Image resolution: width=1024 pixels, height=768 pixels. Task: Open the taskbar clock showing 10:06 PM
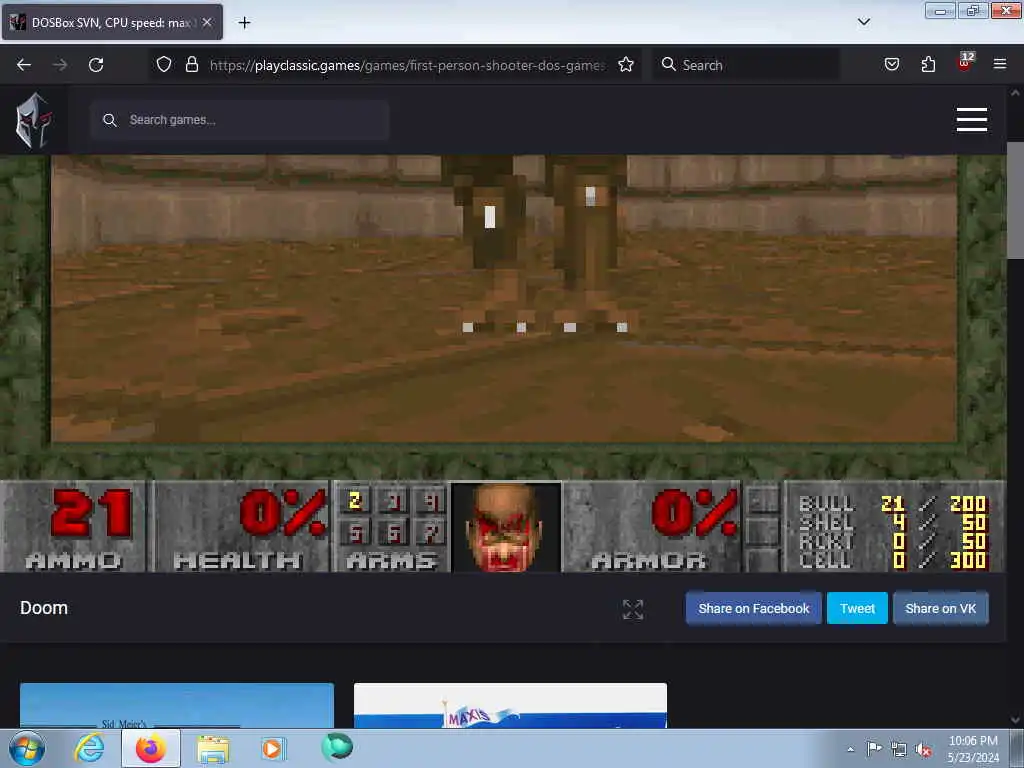972,749
